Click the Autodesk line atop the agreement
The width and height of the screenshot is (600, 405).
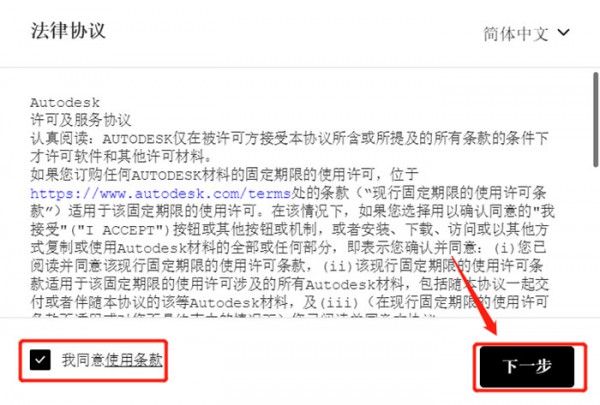click(65, 103)
